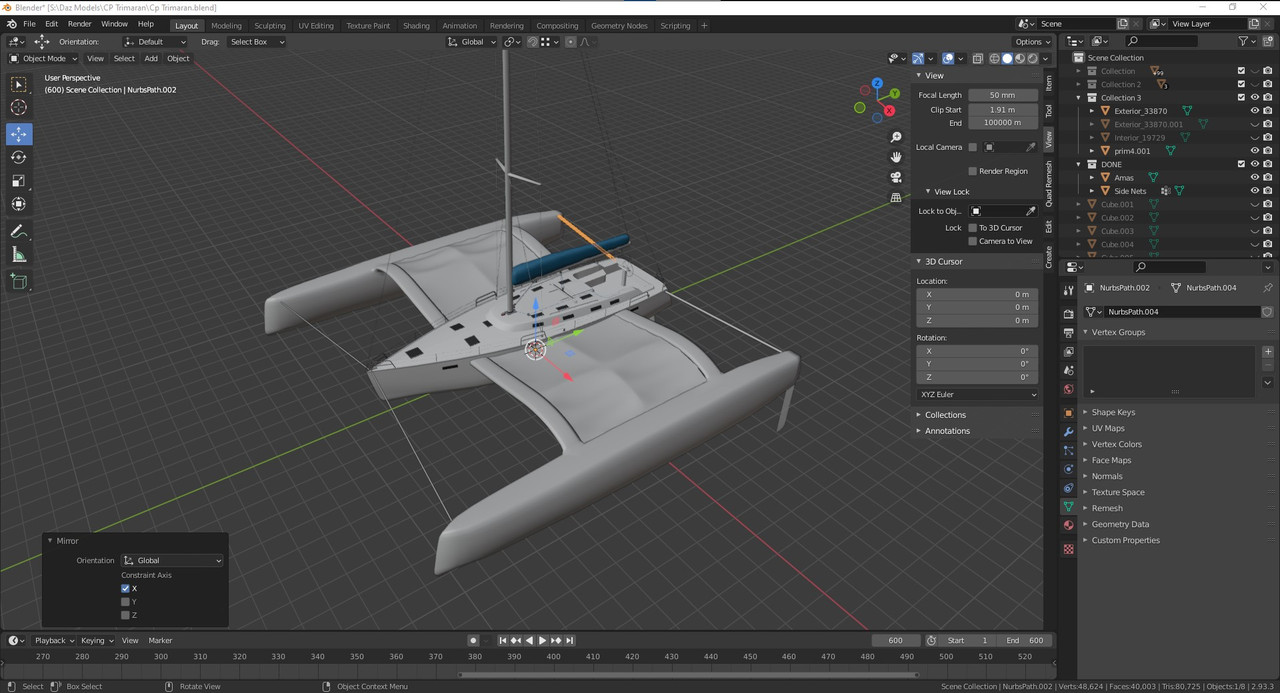Enable the Render Region checkbox
This screenshot has width=1280, height=693.
click(972, 171)
